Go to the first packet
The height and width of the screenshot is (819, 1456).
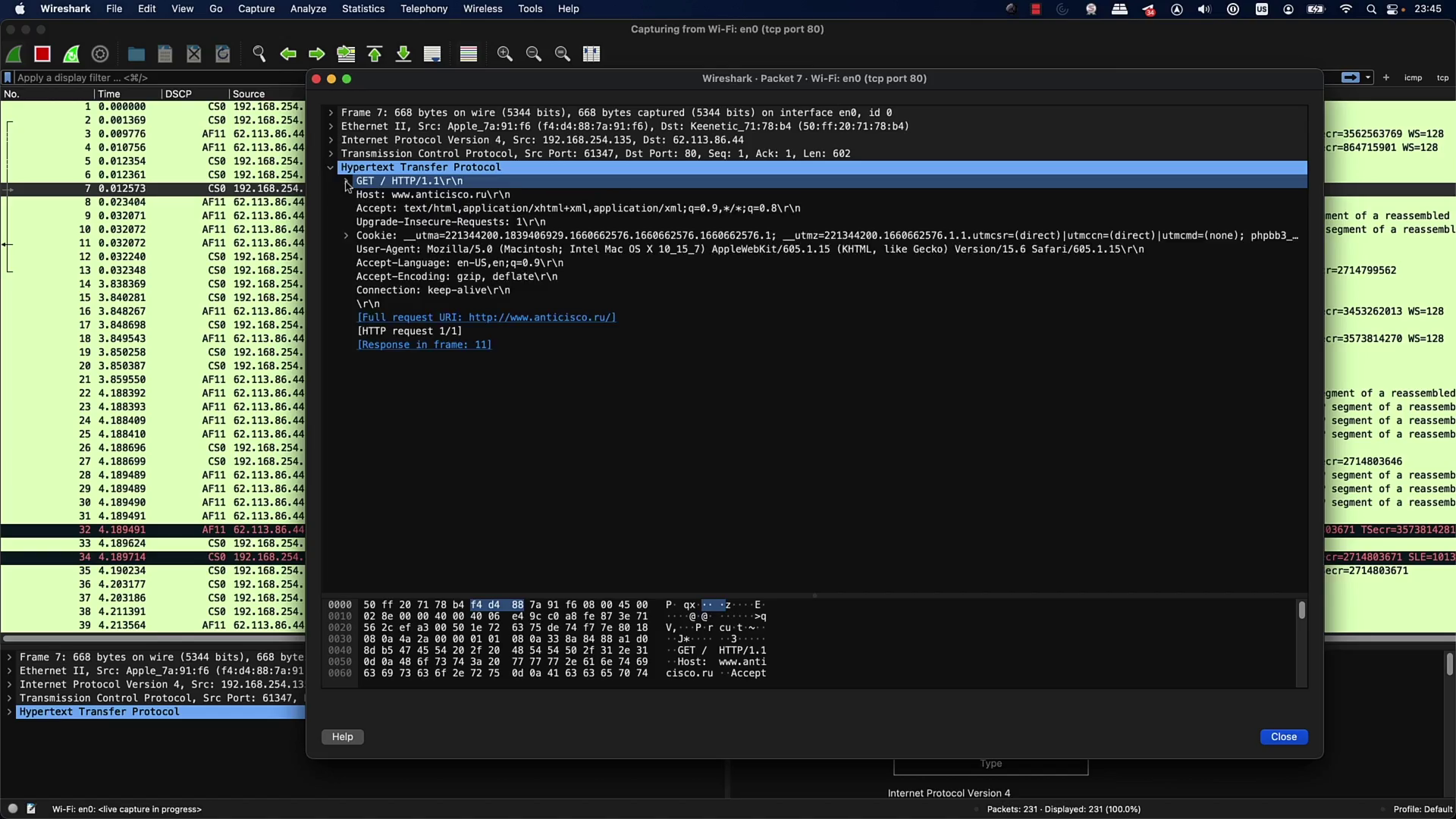(375, 54)
